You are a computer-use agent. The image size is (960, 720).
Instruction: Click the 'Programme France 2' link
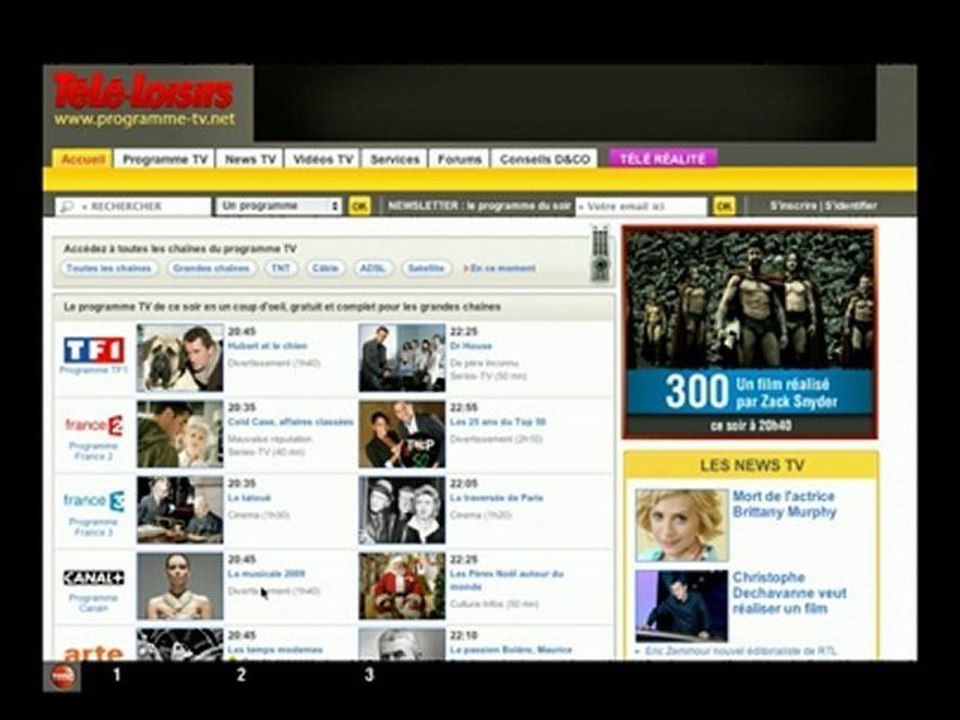94,451
